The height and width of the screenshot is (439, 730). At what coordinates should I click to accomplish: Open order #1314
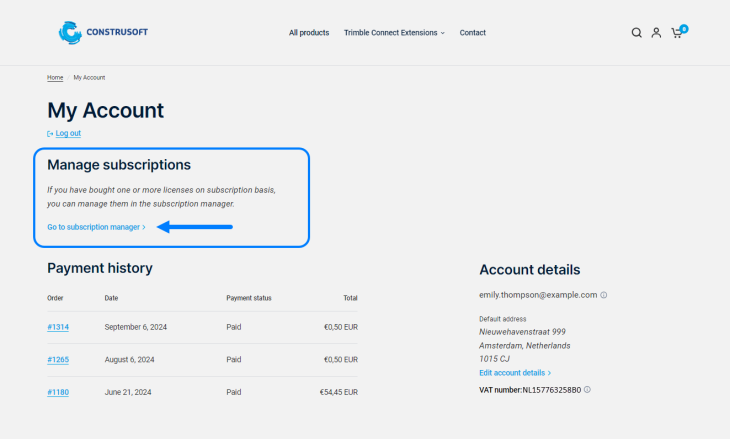[x=58, y=327]
